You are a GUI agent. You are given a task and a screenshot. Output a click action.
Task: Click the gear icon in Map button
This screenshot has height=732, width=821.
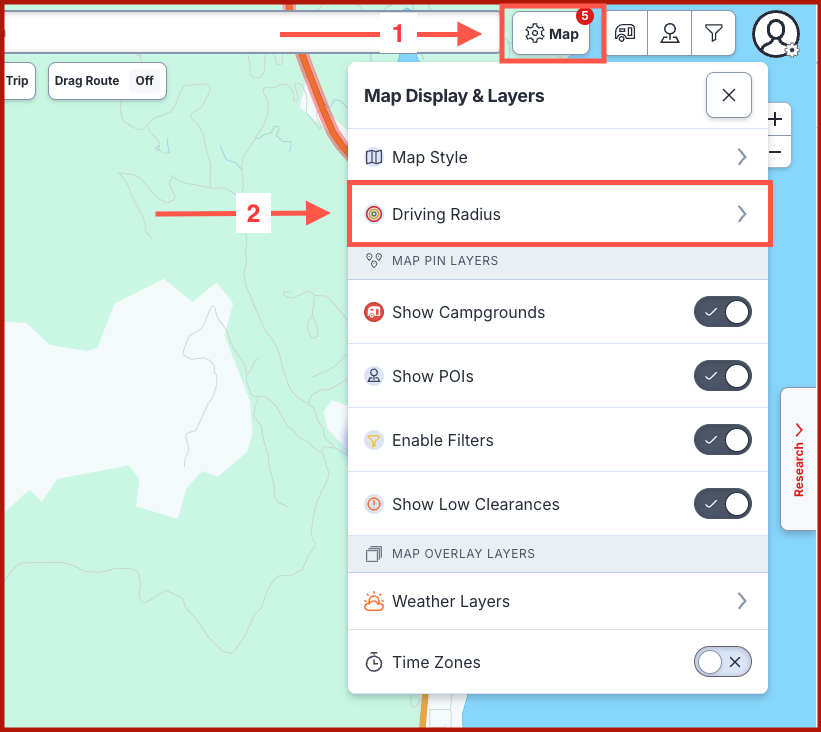535,34
